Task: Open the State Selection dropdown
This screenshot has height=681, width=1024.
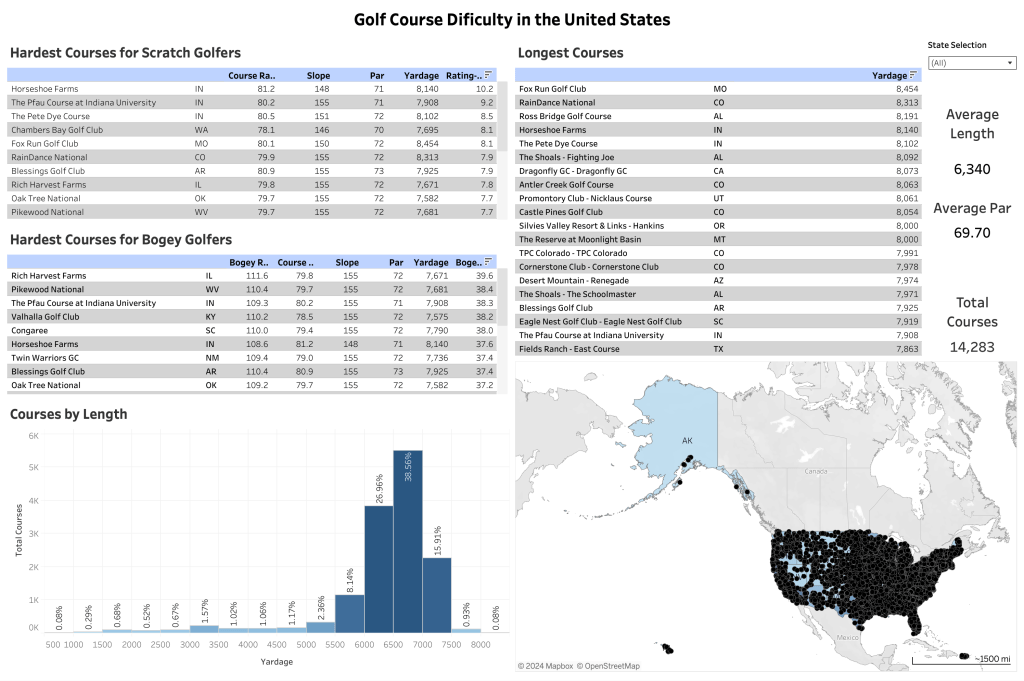Action: [971, 63]
